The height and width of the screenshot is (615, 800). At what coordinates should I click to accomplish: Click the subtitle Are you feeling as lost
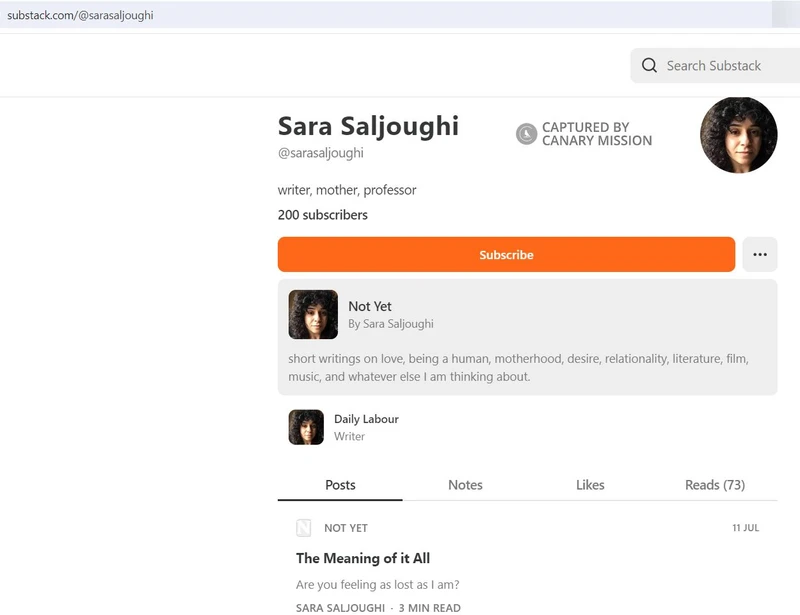(378, 584)
